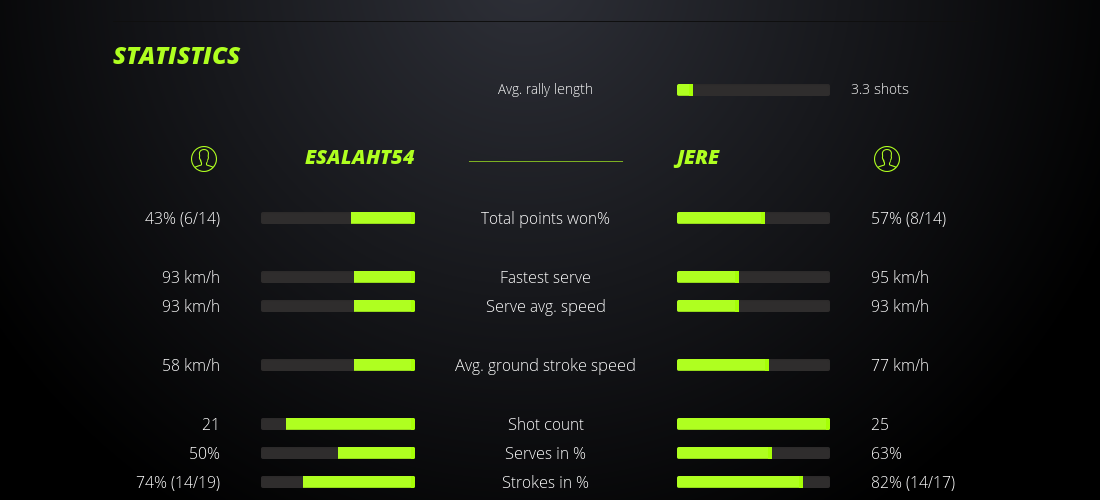This screenshot has width=1100, height=500.
Task: Click the Avg. ground stroke speed label
Action: (x=545, y=365)
